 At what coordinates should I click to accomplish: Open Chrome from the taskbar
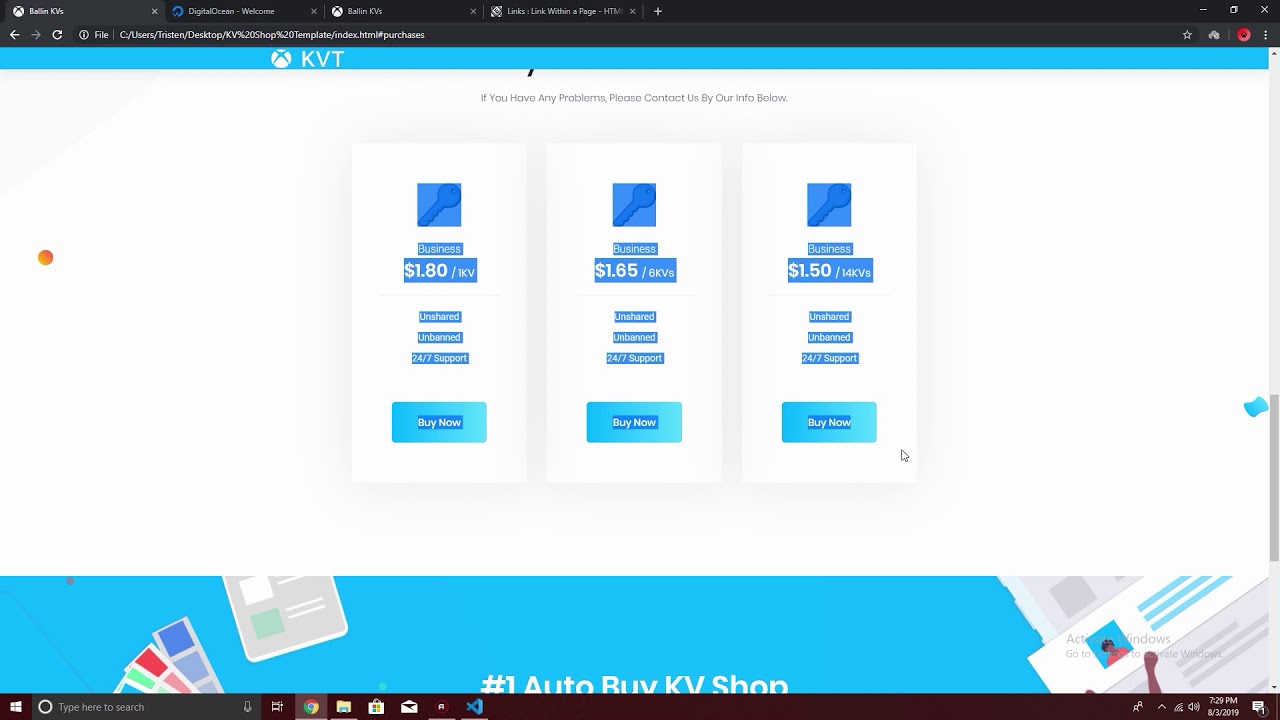click(311, 707)
